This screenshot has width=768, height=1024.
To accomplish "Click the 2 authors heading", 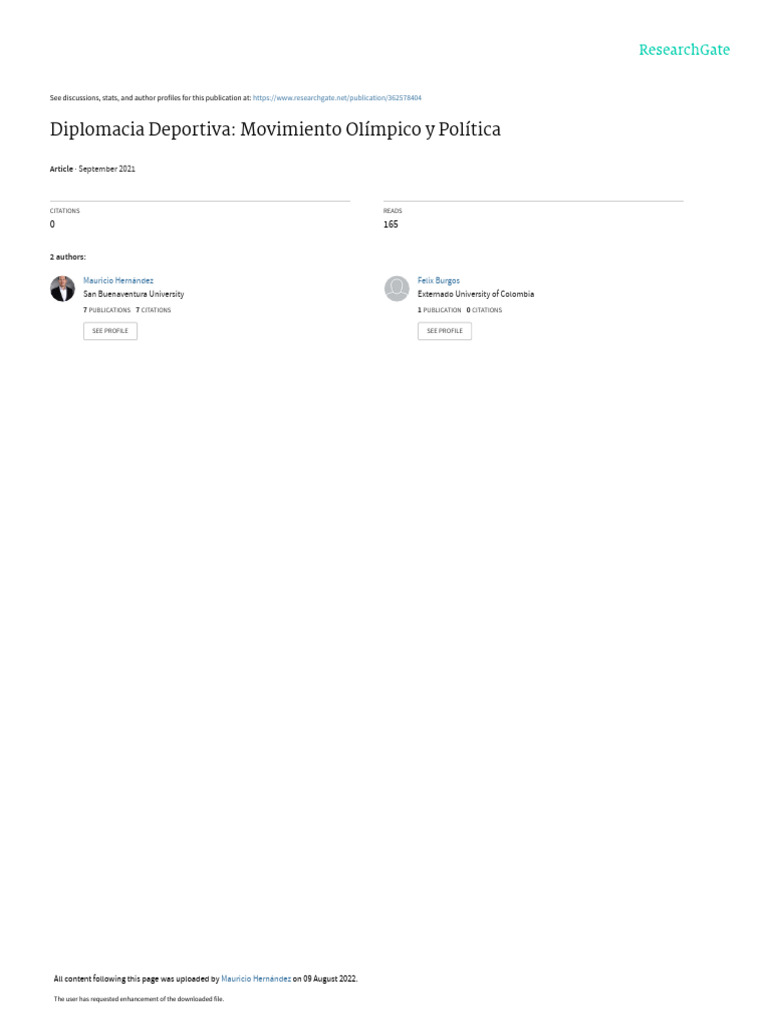I will (x=68, y=257).
